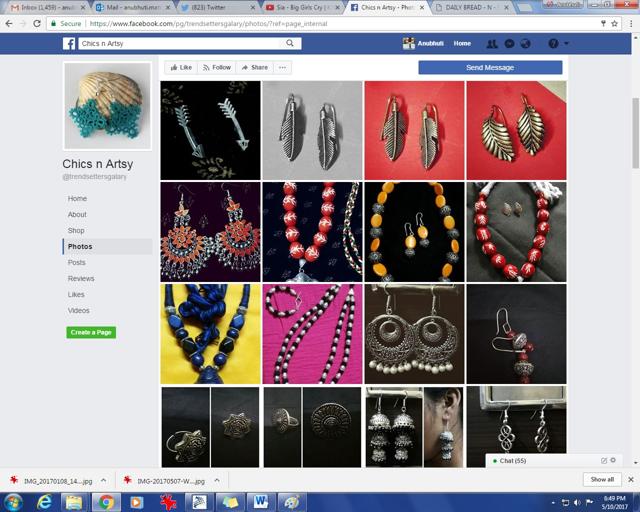Image resolution: width=640 pixels, height=512 pixels.
Task: Open downloaded file IMG-20170507-W...jpg
Action: [165, 481]
